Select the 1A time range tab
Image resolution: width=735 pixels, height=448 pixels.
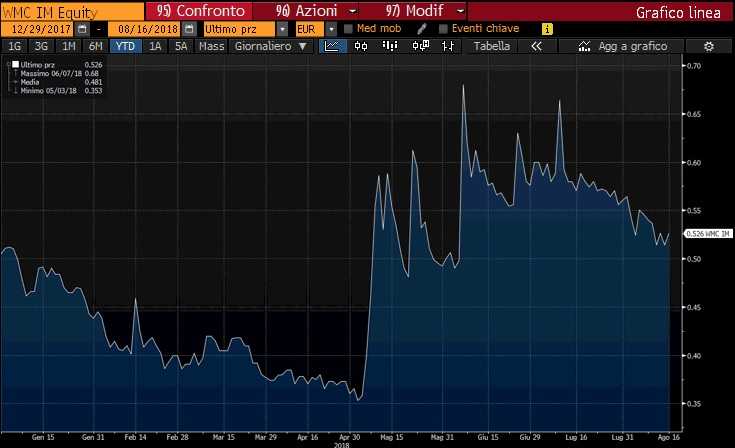click(155, 46)
